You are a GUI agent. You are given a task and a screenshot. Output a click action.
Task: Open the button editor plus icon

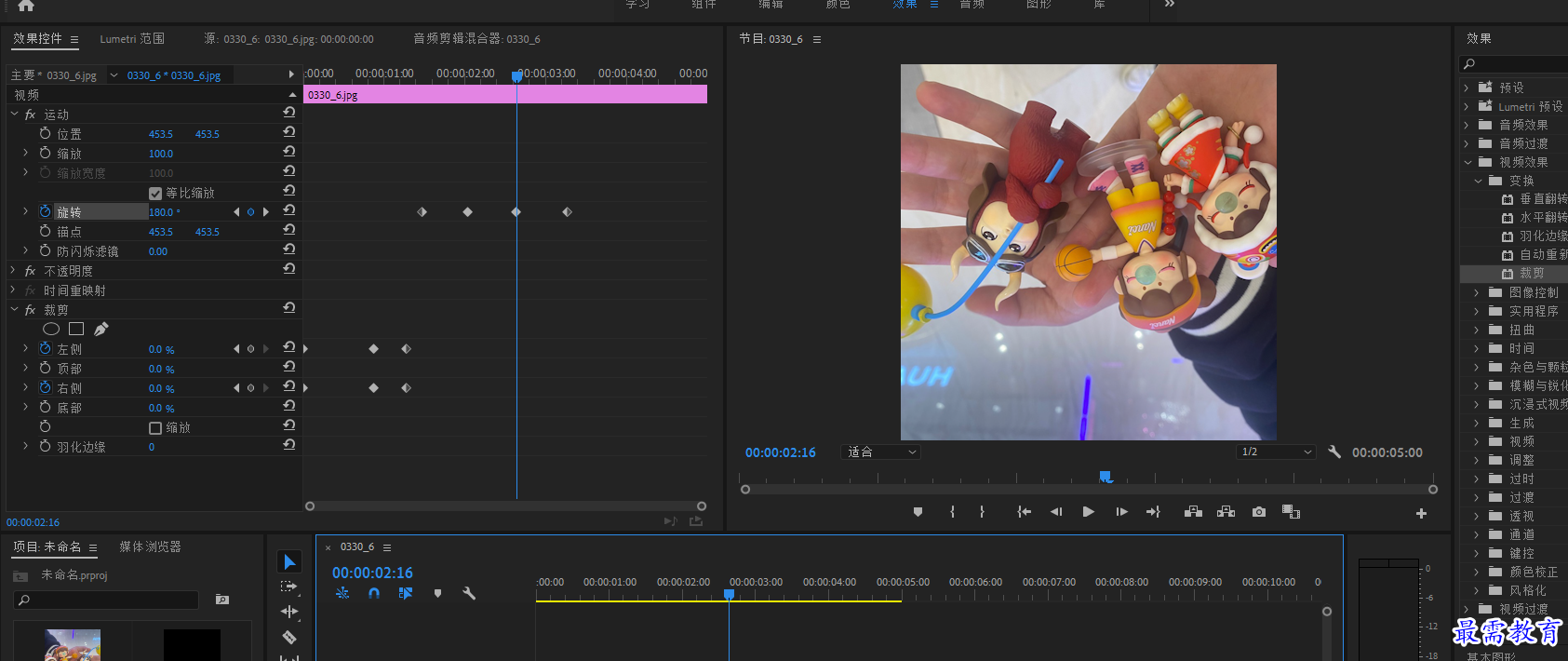1421,513
